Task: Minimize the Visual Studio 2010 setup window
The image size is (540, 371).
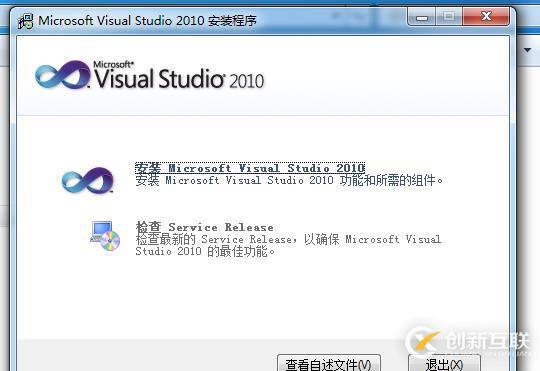Action: pyautogui.click(x=422, y=17)
